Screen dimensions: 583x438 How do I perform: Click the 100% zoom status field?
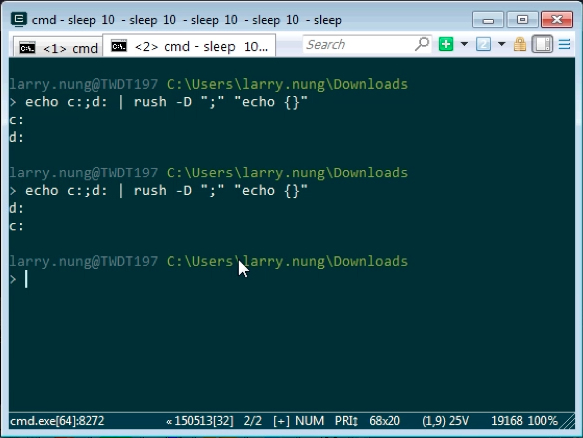click(x=542, y=421)
